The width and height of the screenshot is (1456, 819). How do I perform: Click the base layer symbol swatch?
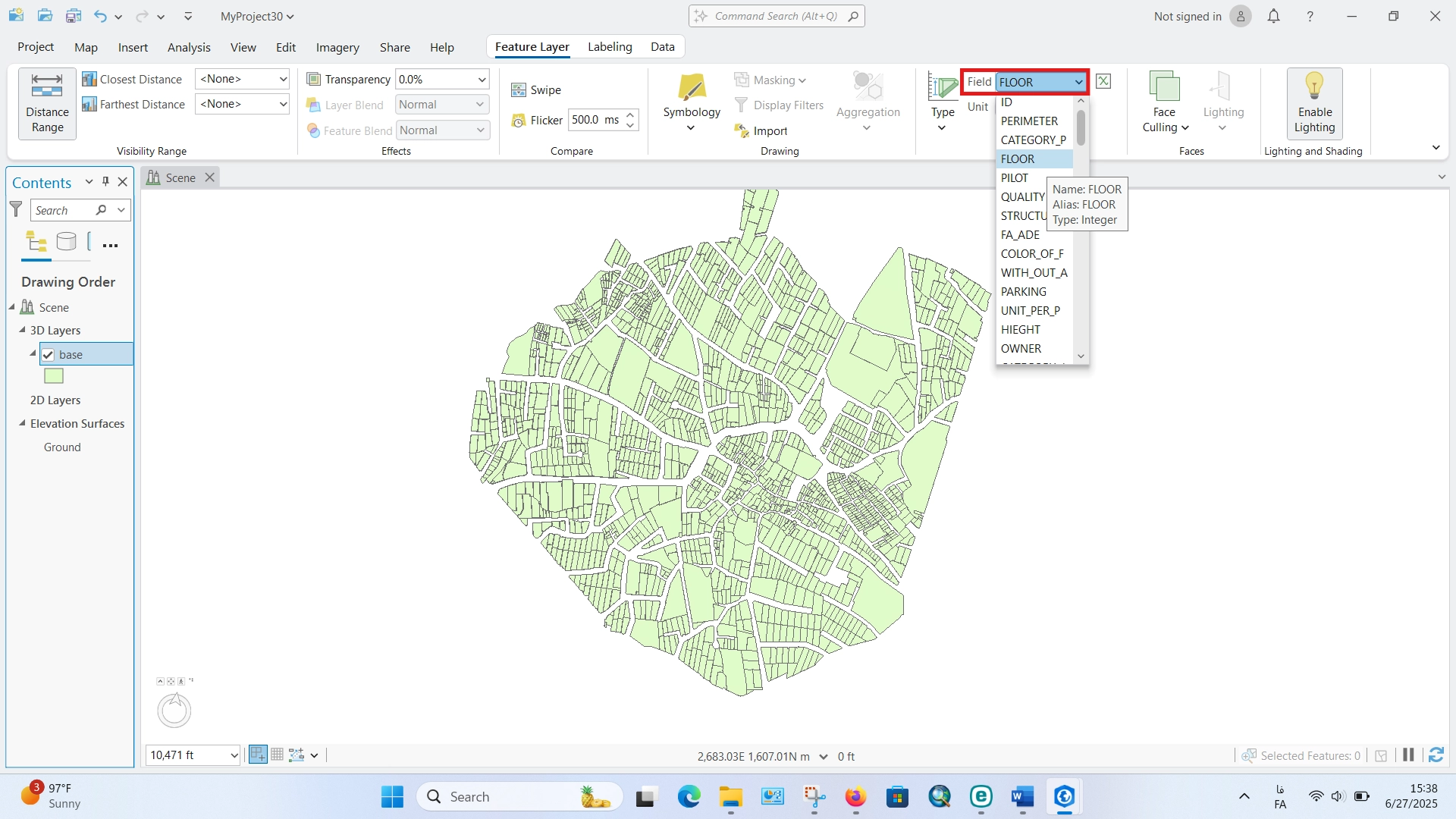click(54, 376)
